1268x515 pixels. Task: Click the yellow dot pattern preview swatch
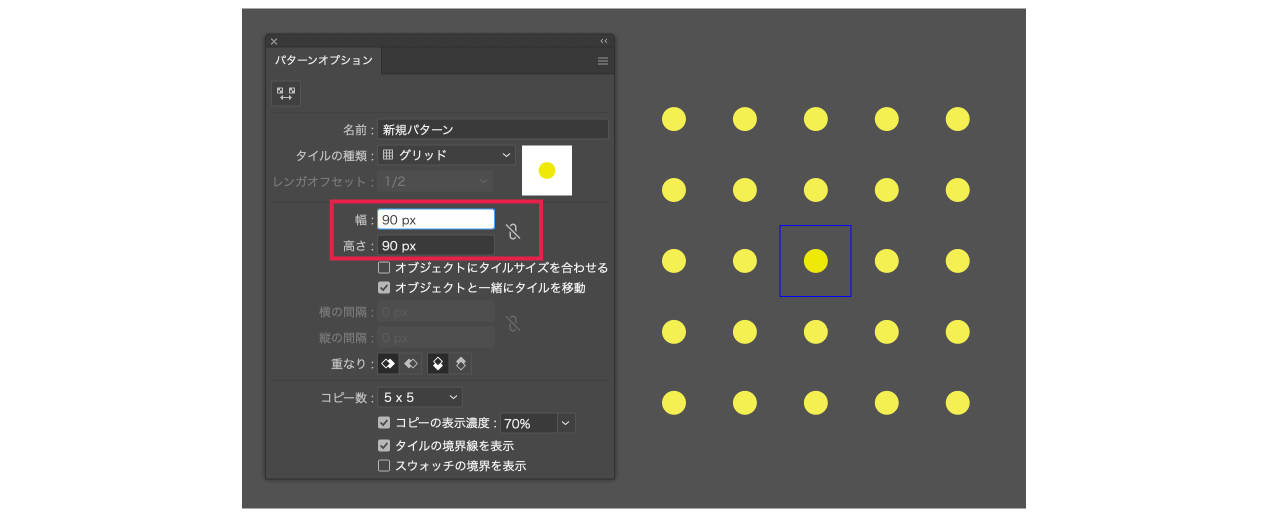pos(547,170)
